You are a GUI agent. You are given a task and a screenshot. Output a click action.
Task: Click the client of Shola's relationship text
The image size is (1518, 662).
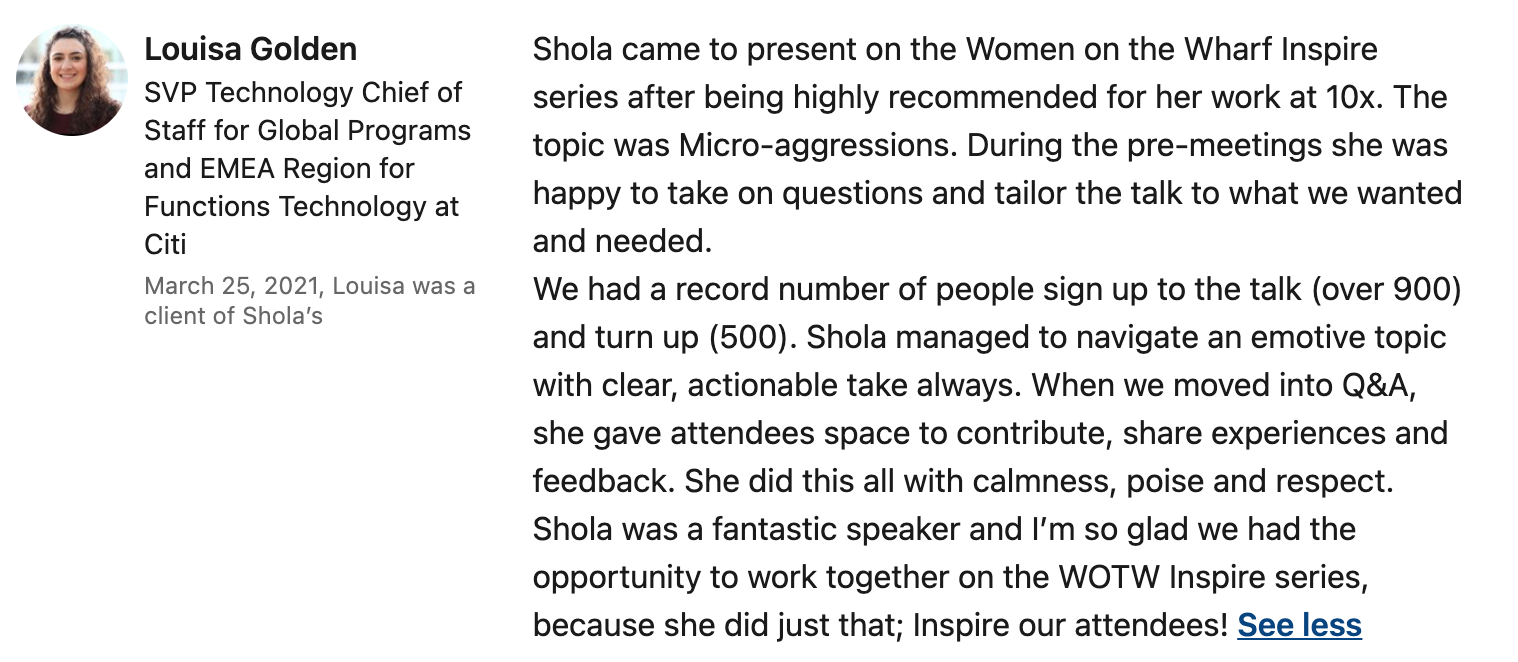pyautogui.click(x=233, y=316)
